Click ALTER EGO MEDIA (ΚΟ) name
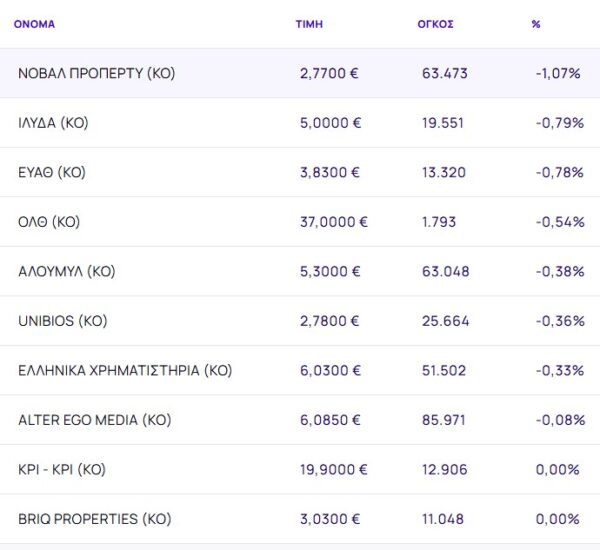 pyautogui.click(x=94, y=420)
